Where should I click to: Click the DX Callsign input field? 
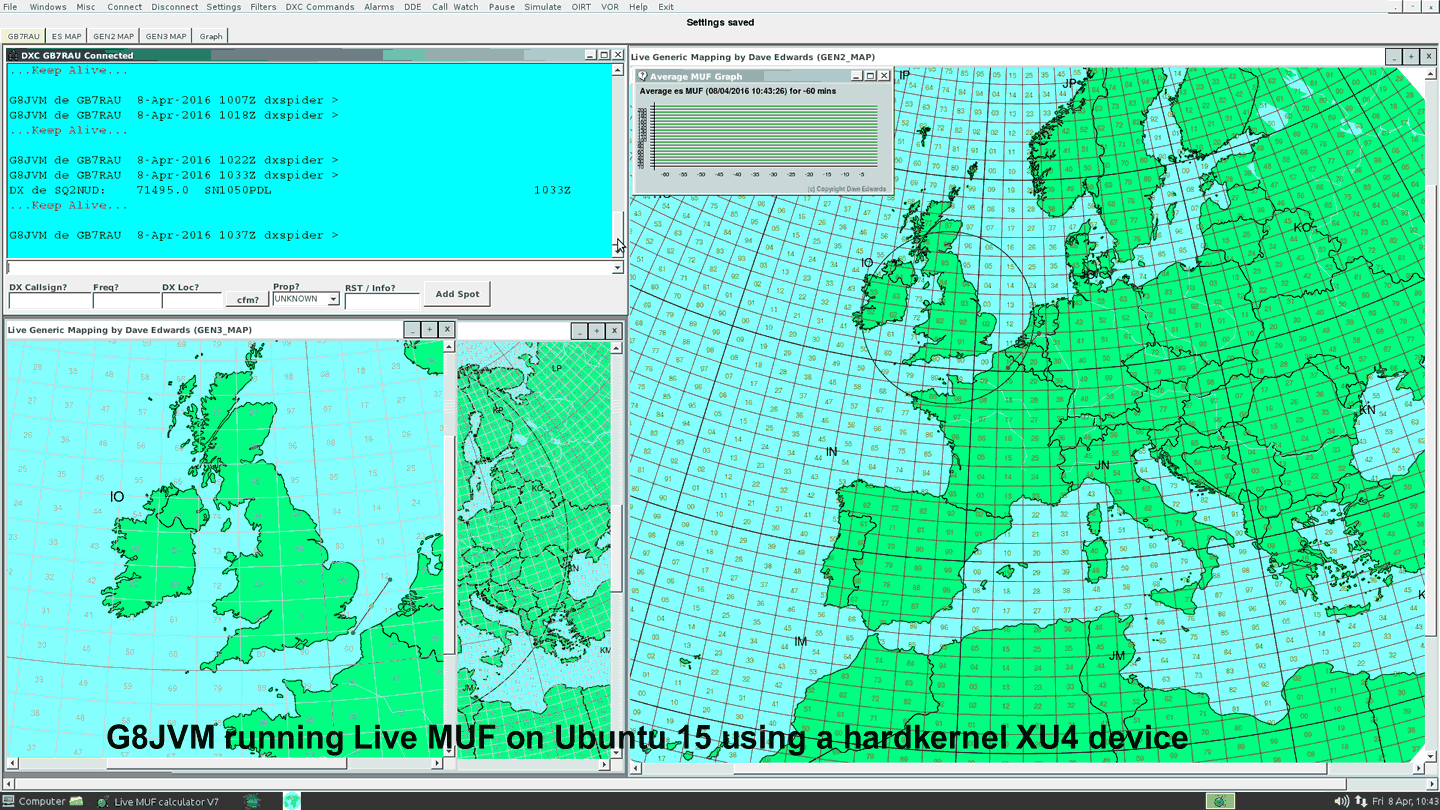(x=49, y=300)
